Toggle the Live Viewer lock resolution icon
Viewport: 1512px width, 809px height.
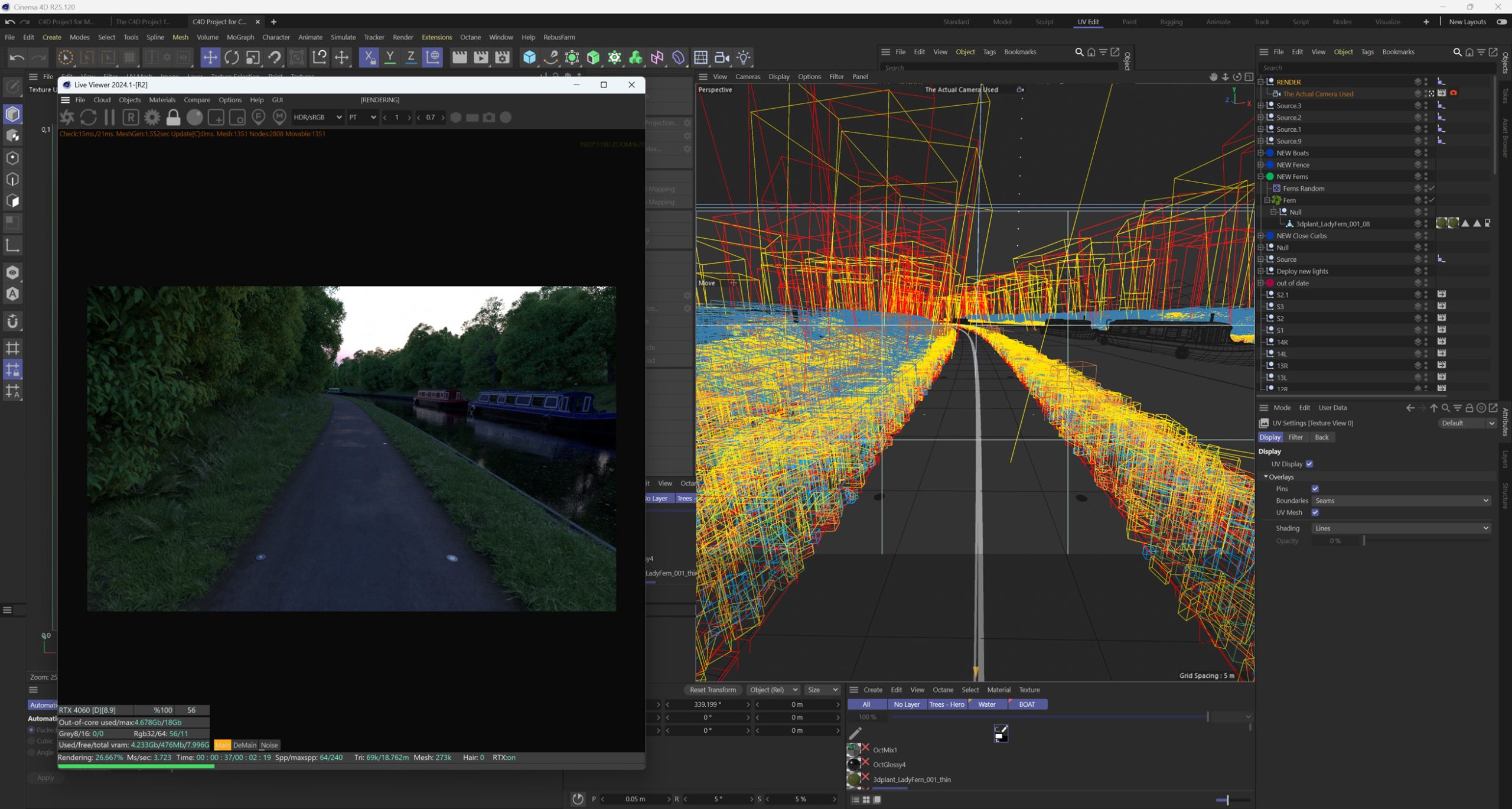pyautogui.click(x=173, y=117)
